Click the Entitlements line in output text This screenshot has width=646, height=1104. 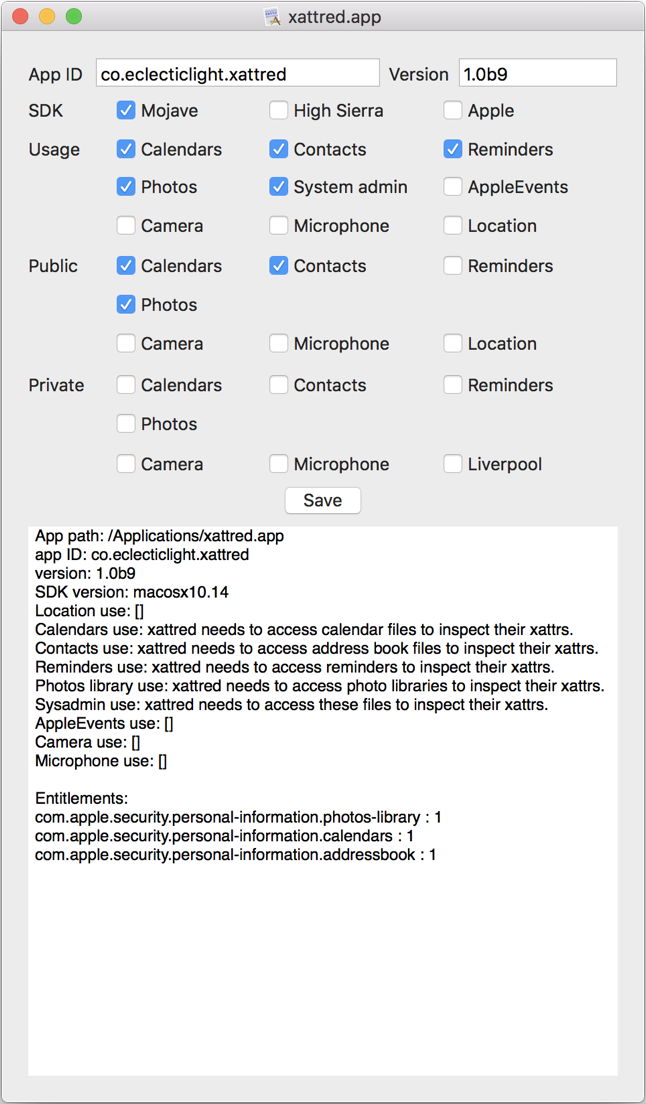tap(82, 798)
